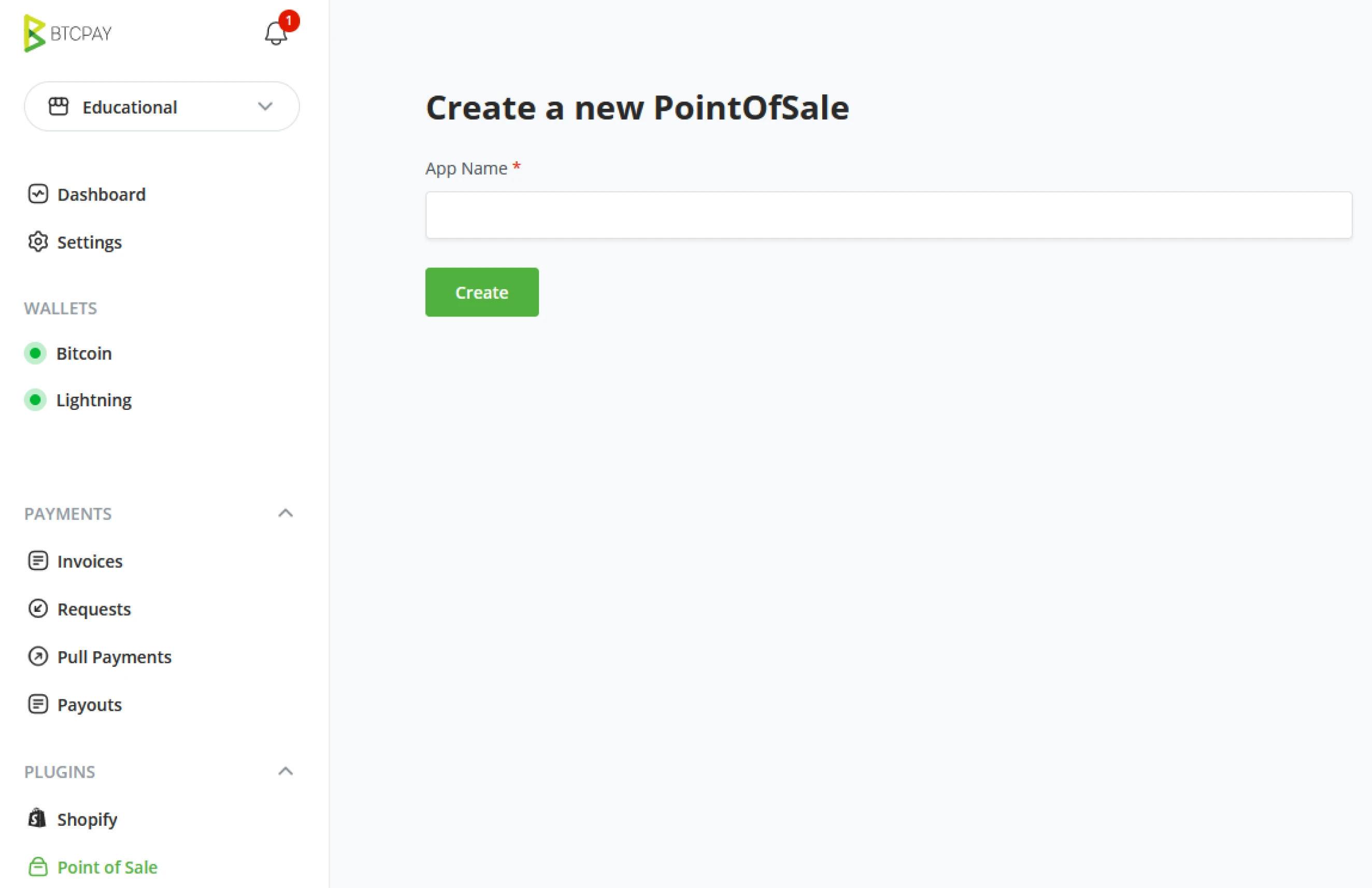Click the Invoices icon
1372x888 pixels.
(38, 561)
